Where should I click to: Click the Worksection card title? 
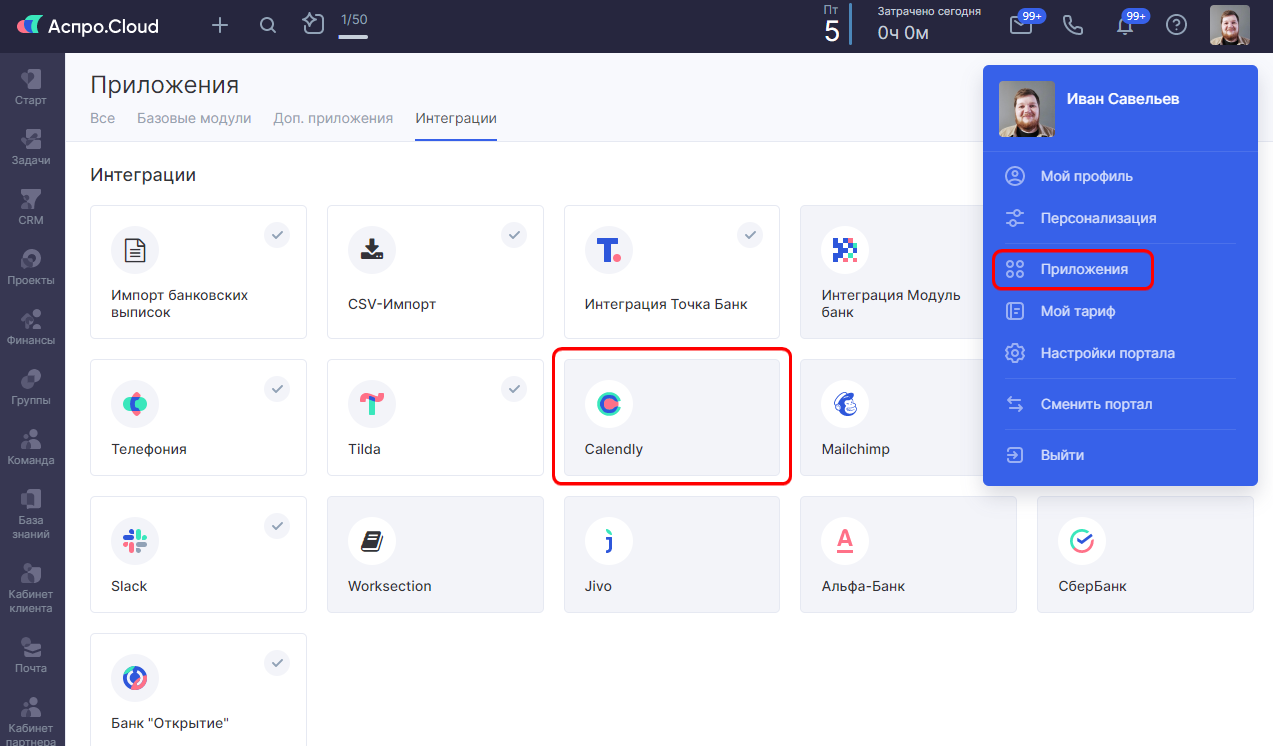click(x=390, y=586)
